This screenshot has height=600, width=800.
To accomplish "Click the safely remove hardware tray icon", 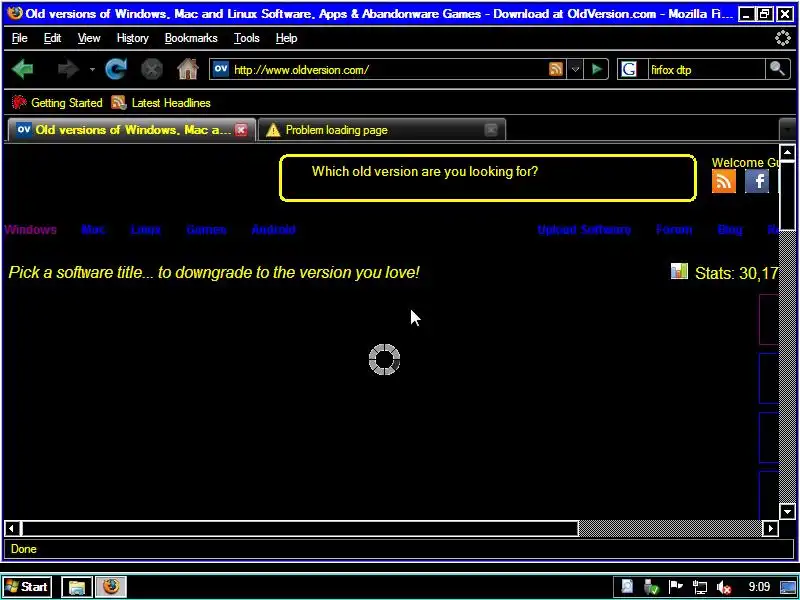I will click(651, 587).
